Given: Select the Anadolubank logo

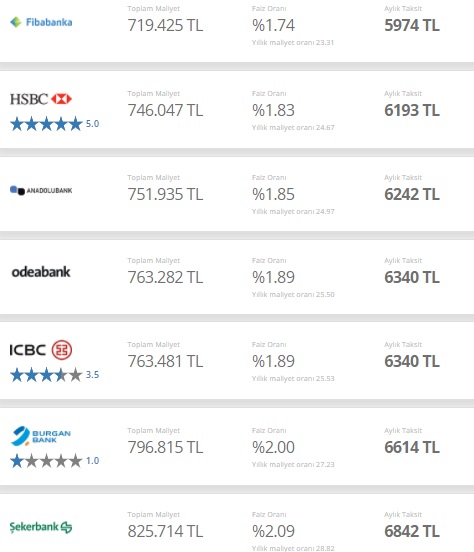Looking at the screenshot, I should 41,190.
